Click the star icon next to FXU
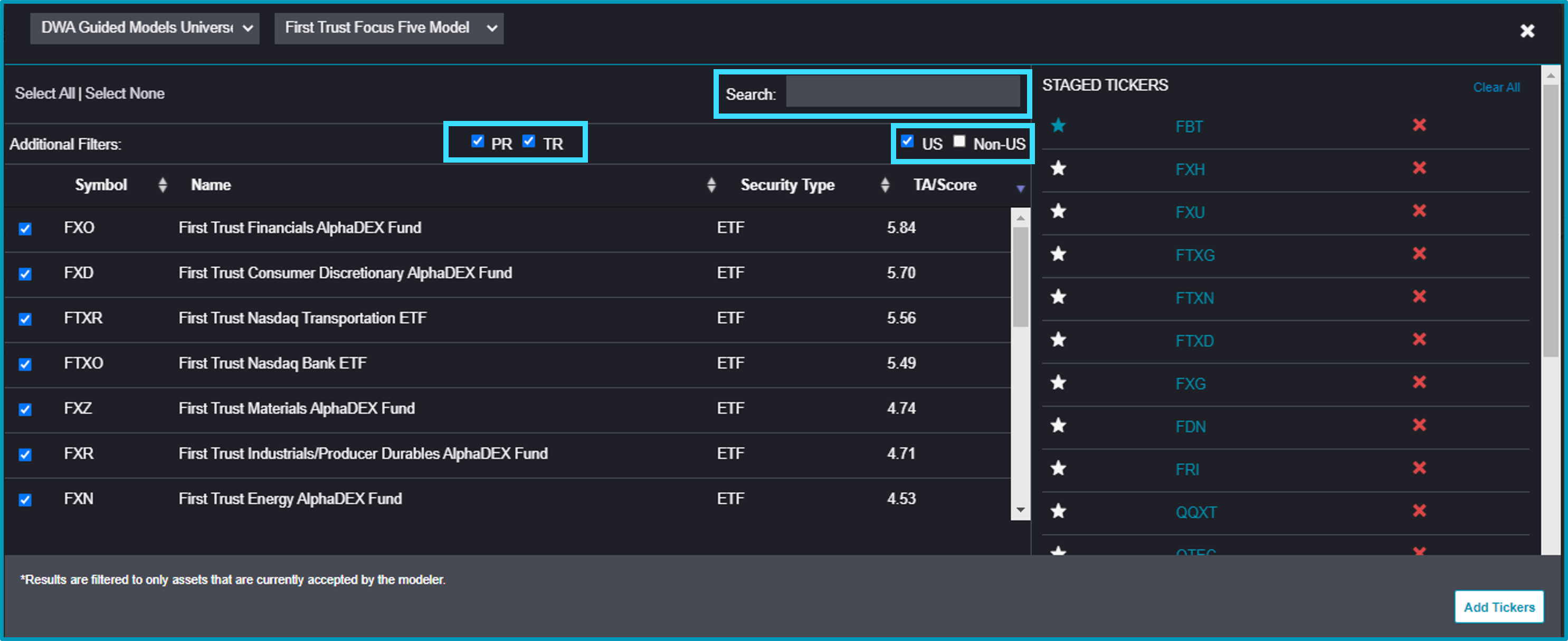Screen dimensions: 1568x641 point(1059,211)
